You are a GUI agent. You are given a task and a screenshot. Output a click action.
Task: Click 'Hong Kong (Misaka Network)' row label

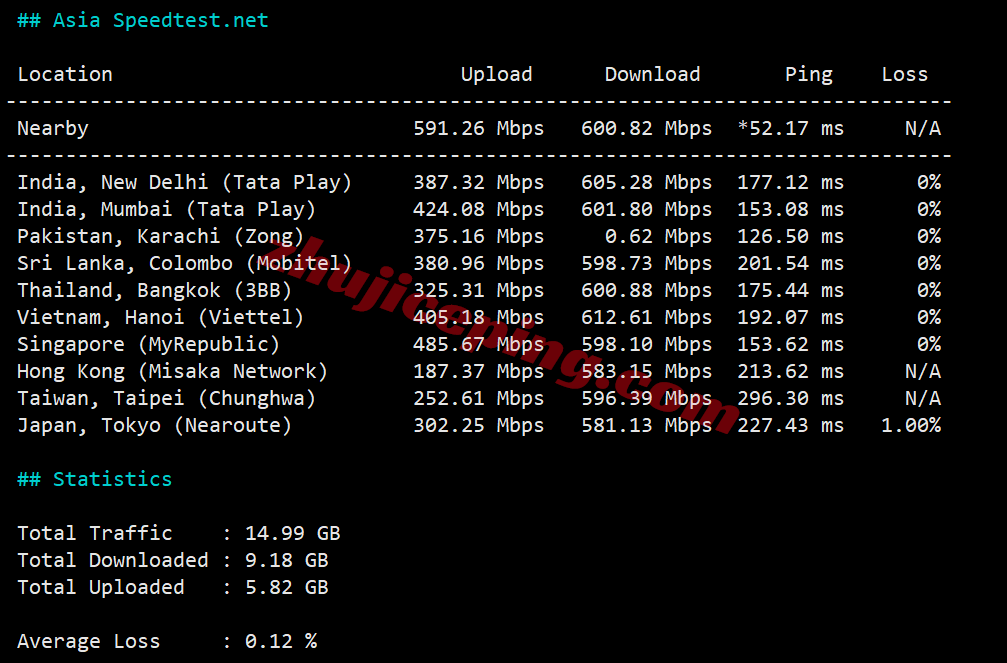click(x=173, y=371)
